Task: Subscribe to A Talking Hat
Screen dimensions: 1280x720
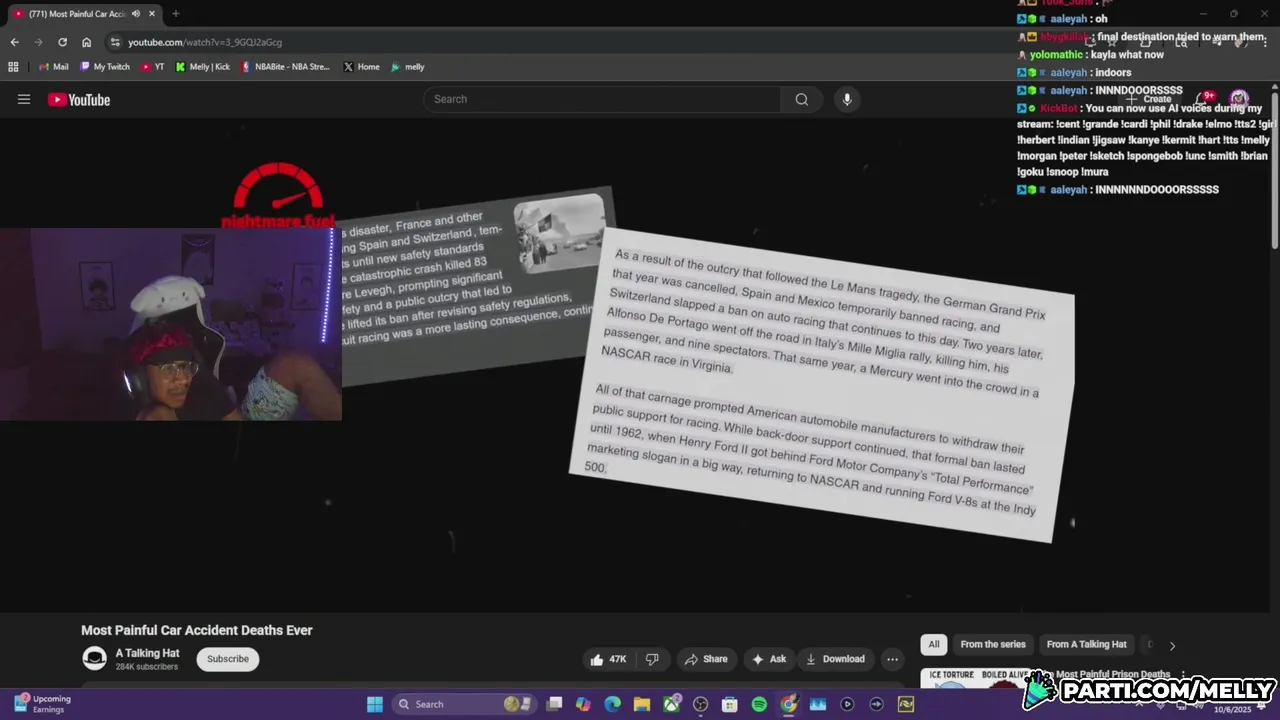Action: pyautogui.click(x=228, y=659)
